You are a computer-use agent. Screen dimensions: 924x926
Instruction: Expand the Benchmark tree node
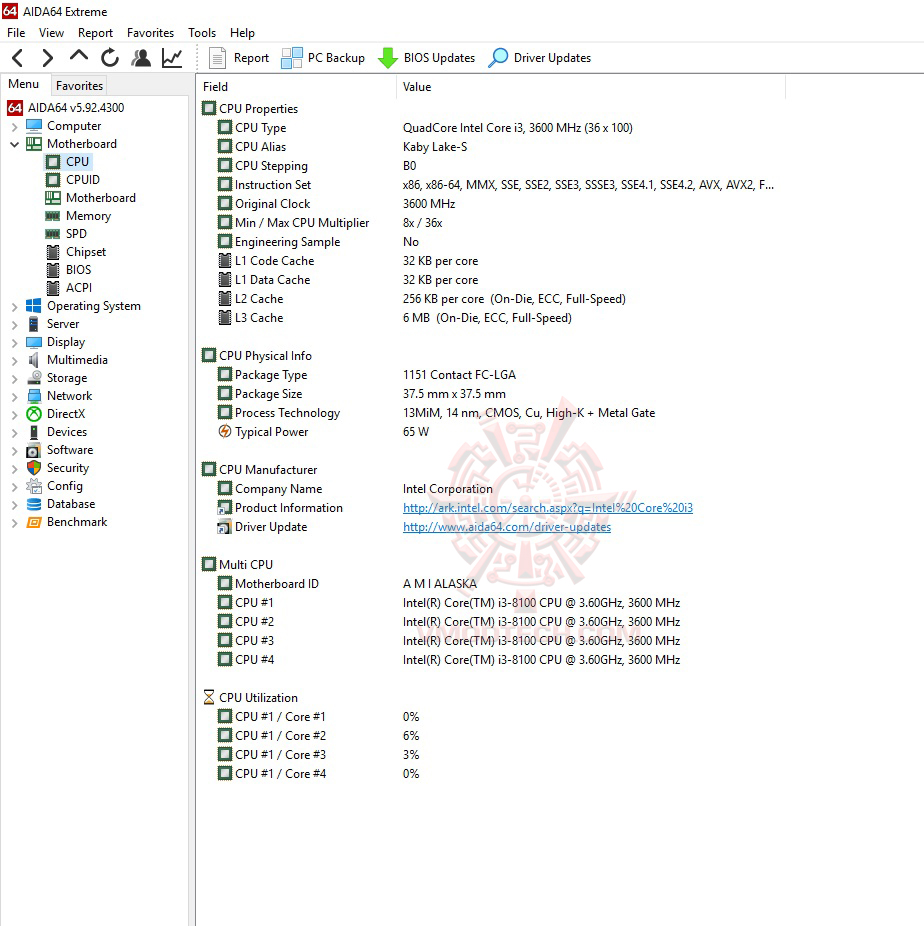tap(15, 523)
